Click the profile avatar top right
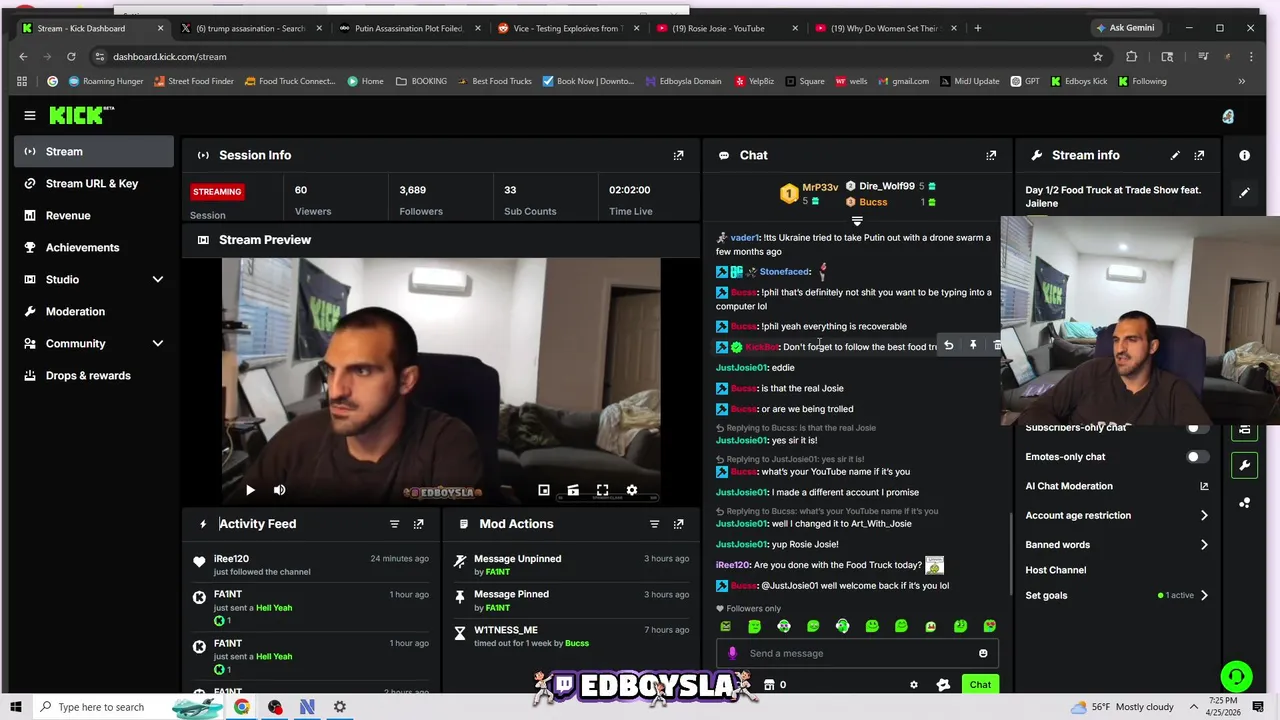Viewport: 1280px width, 720px height. [1228, 116]
